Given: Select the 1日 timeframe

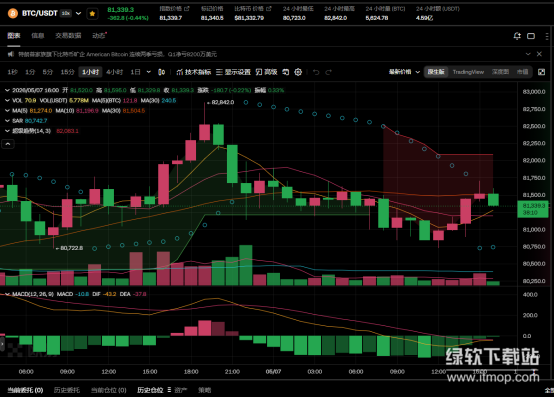Looking at the screenshot, I should point(135,72).
